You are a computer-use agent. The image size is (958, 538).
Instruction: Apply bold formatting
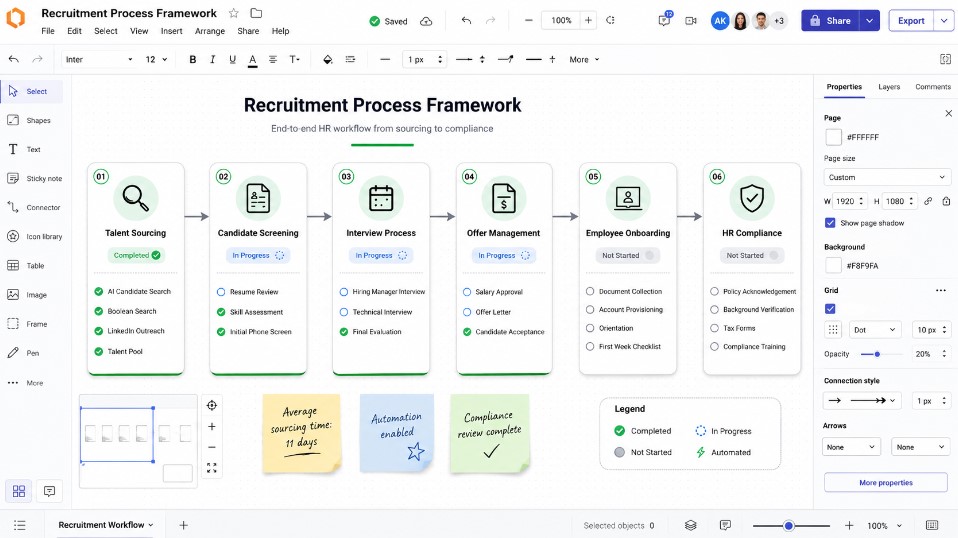192,59
